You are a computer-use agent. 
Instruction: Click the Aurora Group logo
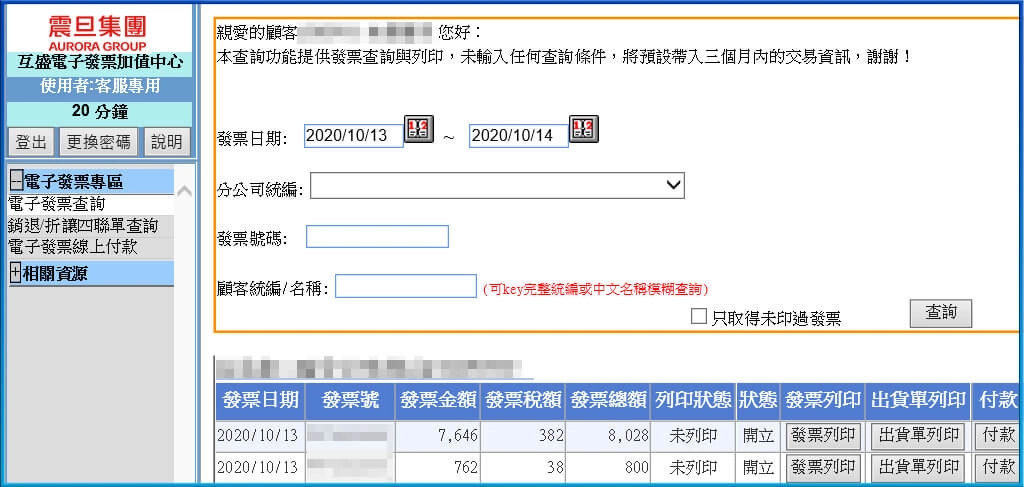pyautogui.click(x=97, y=32)
